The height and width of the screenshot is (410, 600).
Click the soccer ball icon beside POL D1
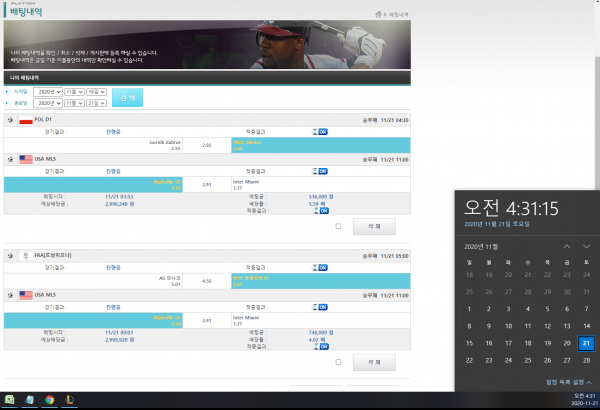coord(10,120)
